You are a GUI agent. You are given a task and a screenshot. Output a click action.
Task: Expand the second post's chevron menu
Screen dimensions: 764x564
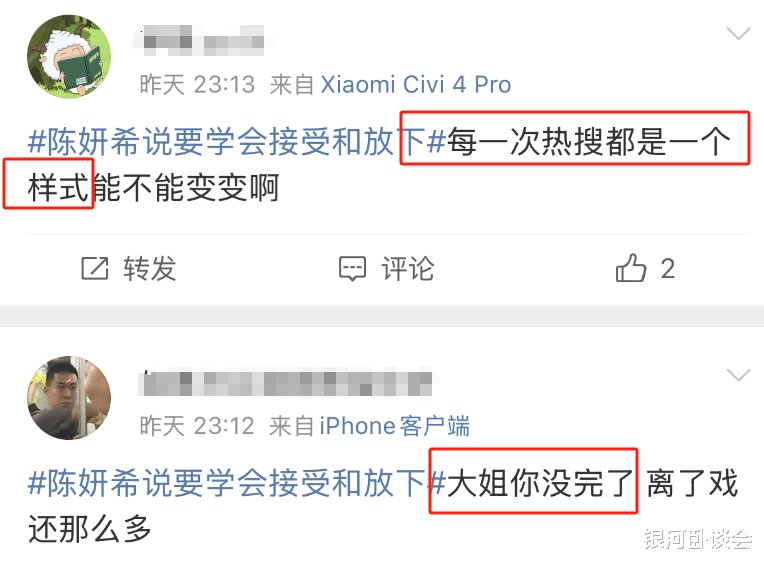point(738,375)
